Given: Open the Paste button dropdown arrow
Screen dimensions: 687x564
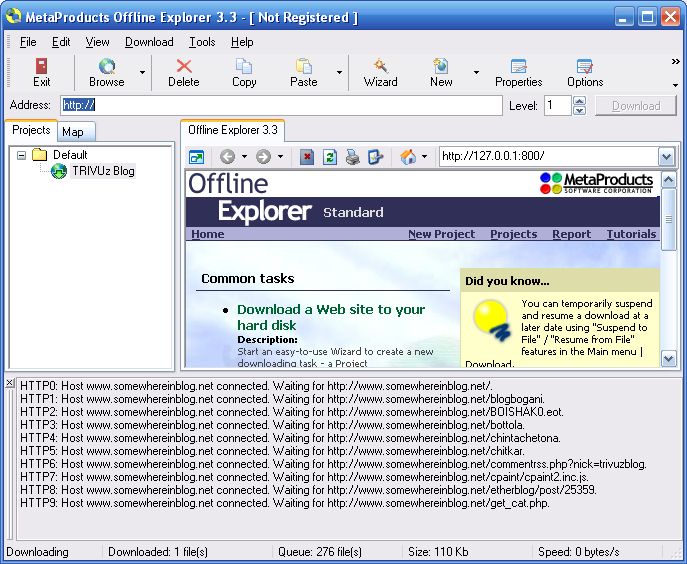Looking at the screenshot, I should pos(339,72).
